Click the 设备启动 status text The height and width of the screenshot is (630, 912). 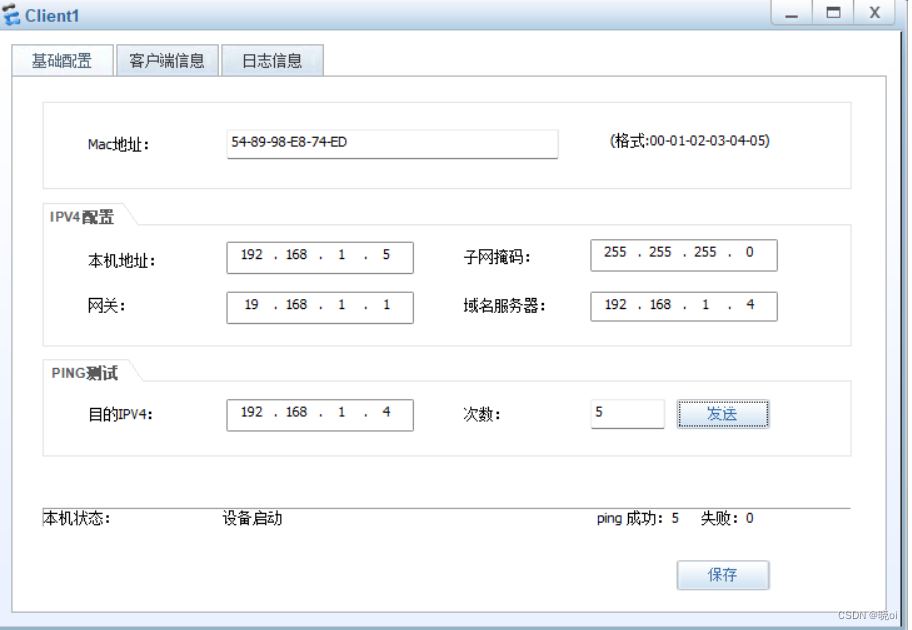[x=252, y=518]
